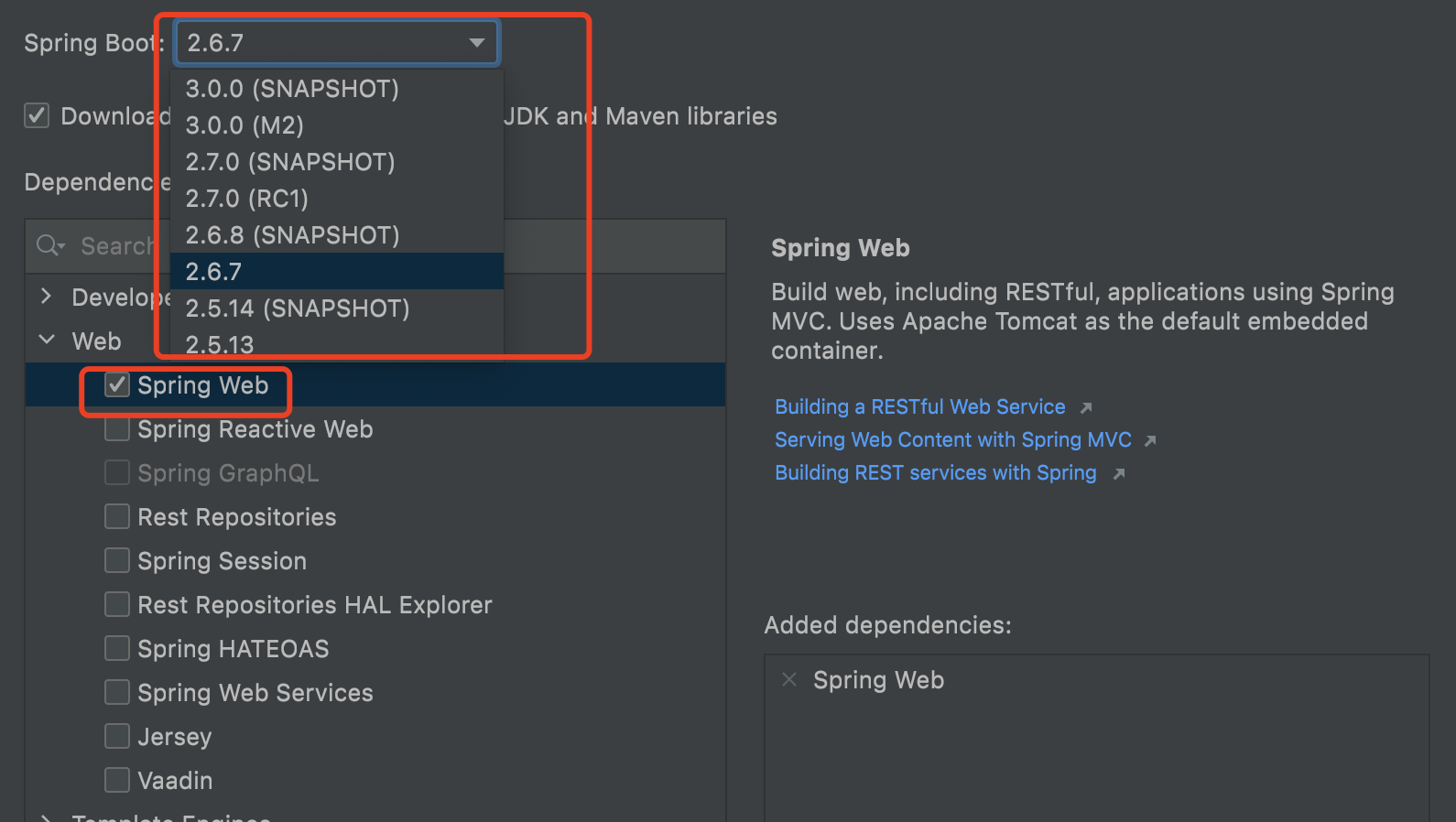Select version 3.0.0 (SNAPSHOT) from list

[292, 89]
